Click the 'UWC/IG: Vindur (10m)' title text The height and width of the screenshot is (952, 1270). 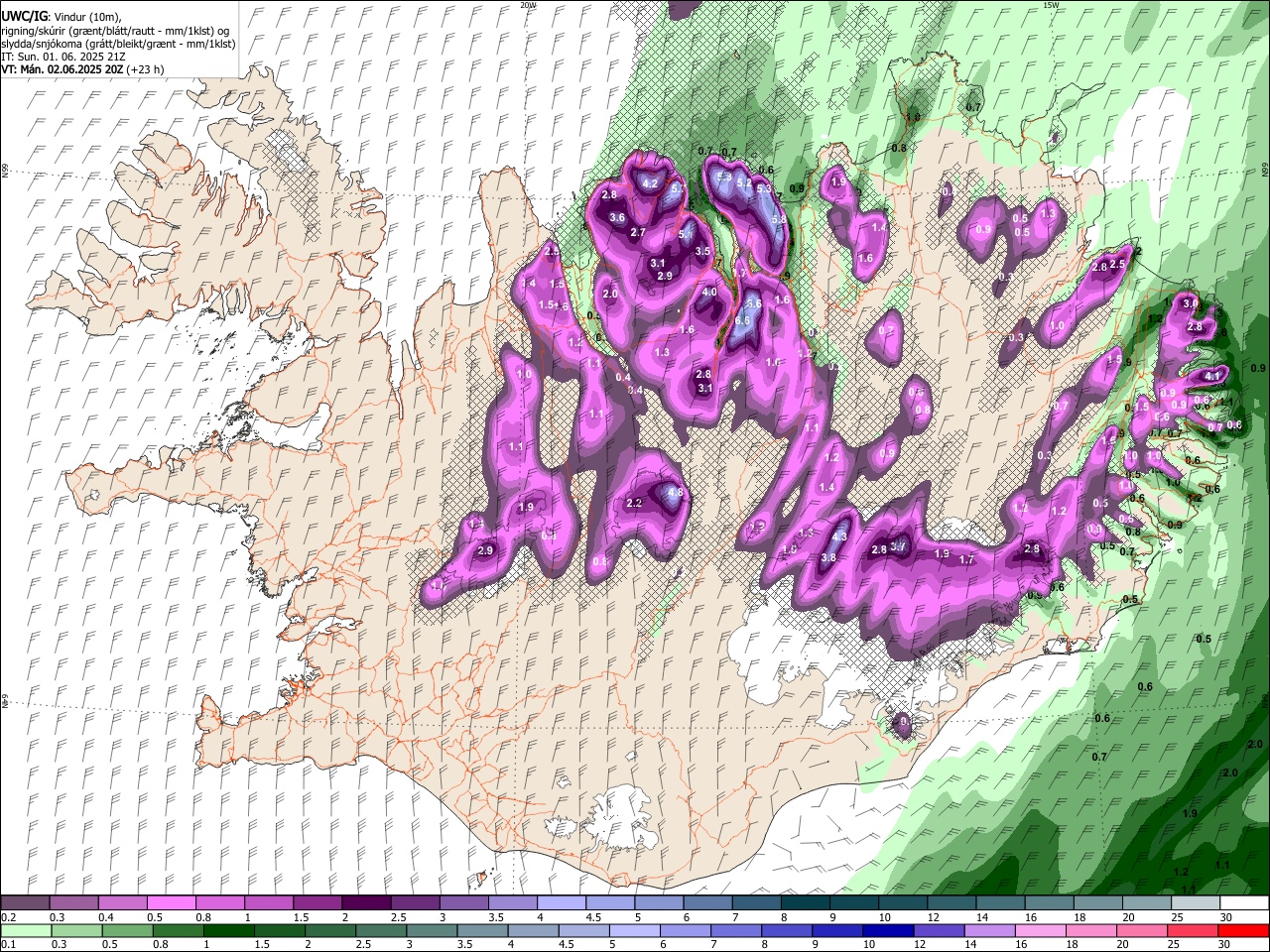coord(59,16)
